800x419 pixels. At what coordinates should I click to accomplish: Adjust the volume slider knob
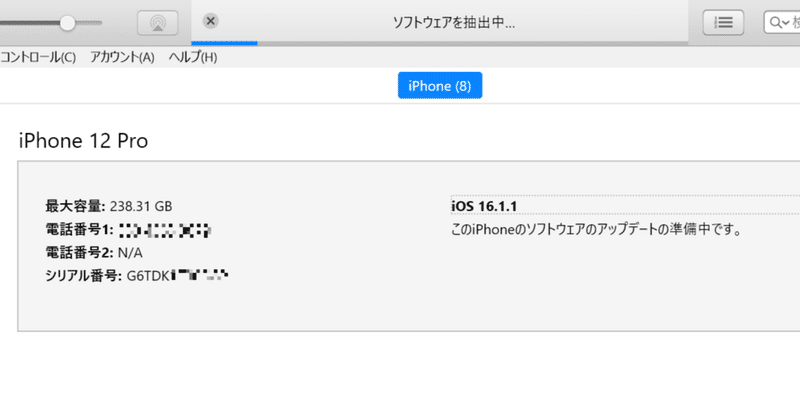click(x=67, y=22)
